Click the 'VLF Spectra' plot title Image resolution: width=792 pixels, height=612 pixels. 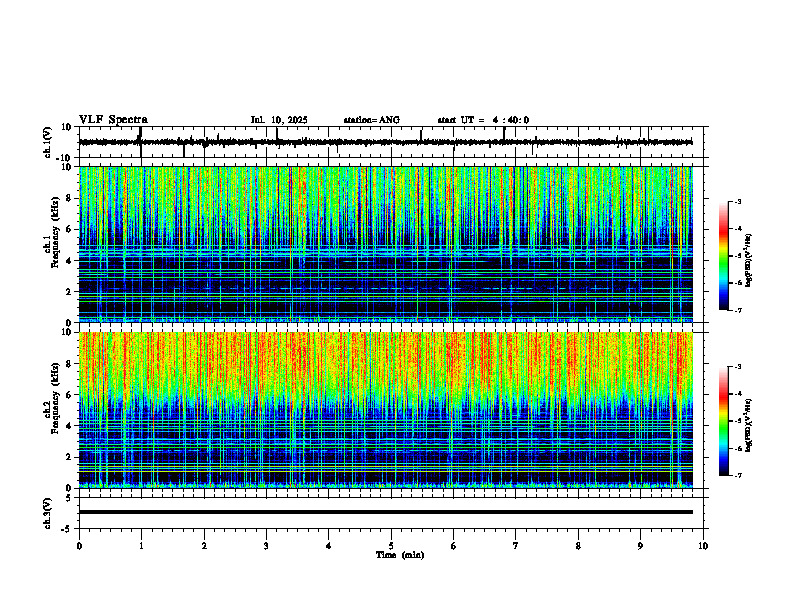tap(113, 120)
